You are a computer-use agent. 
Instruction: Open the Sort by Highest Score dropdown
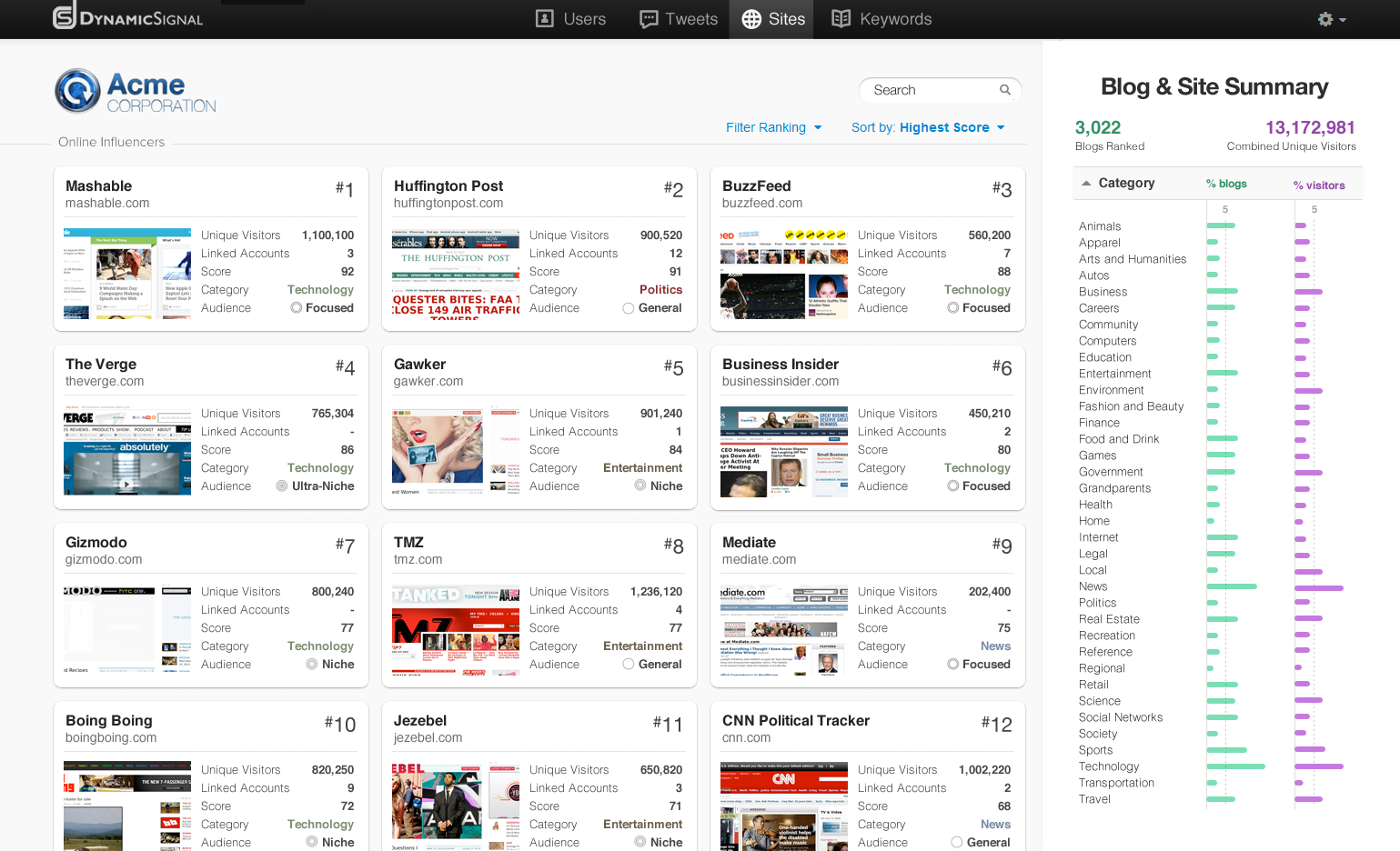coord(928,127)
